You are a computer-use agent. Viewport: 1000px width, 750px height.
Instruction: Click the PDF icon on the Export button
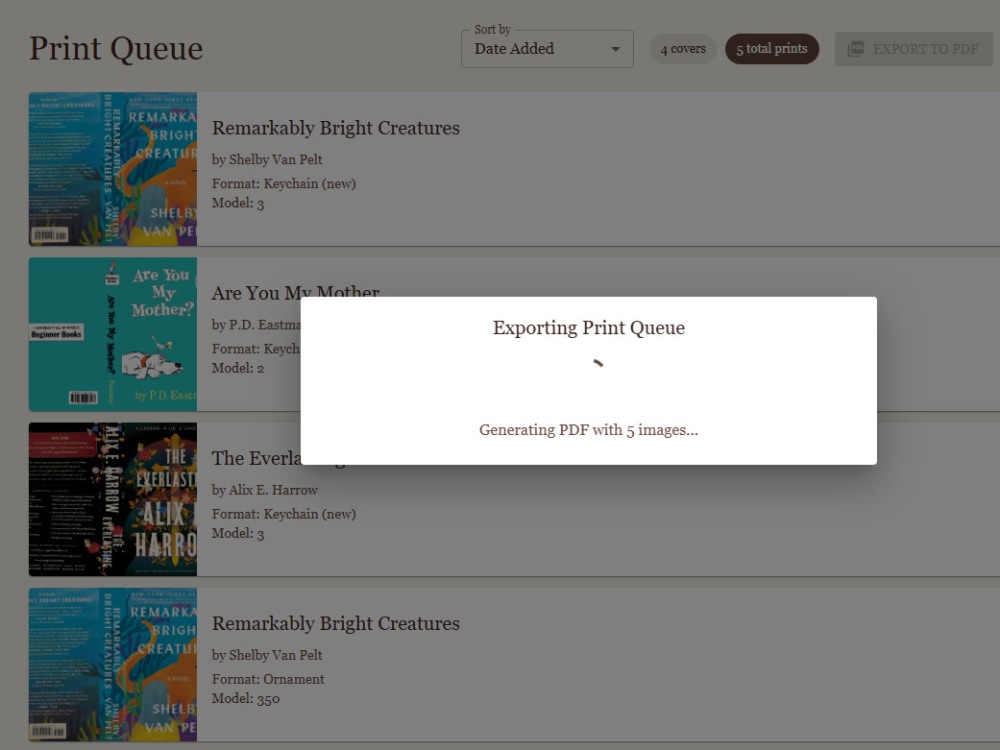click(x=855, y=49)
